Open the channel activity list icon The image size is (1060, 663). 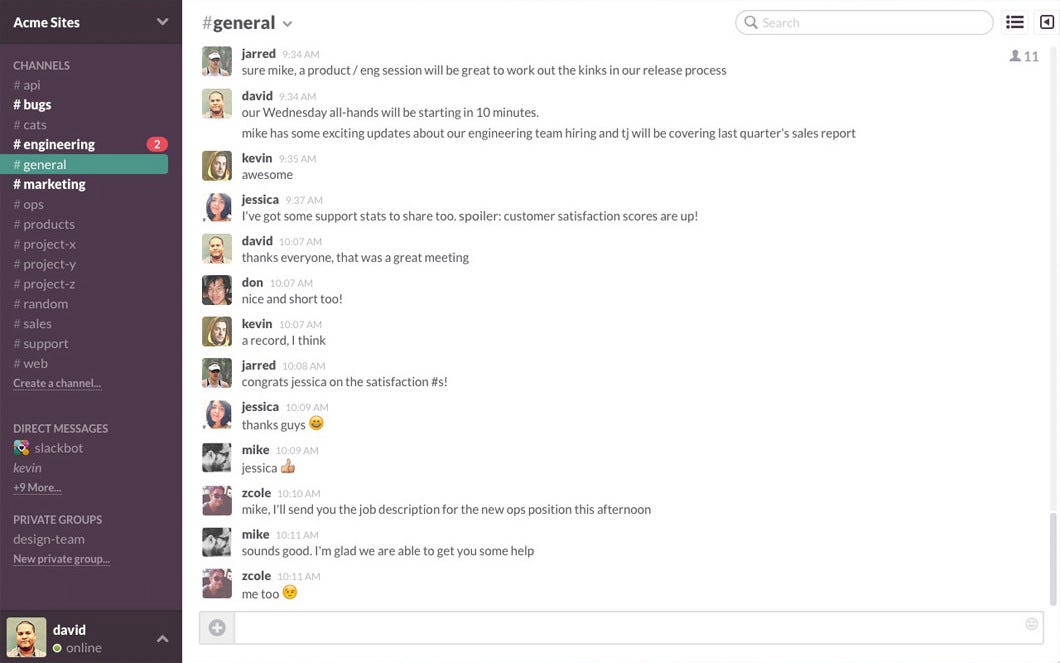coord(1014,21)
